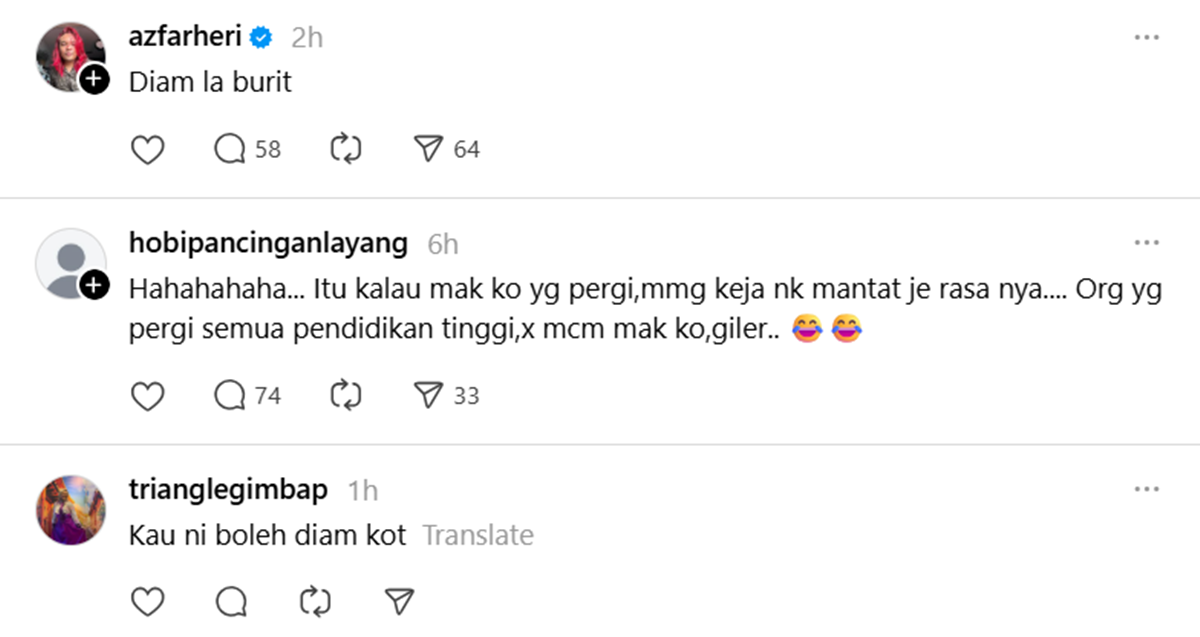Follow hobipancinganlayang using avatar plus badge
Screen dimensions: 1200x637
coord(94,286)
